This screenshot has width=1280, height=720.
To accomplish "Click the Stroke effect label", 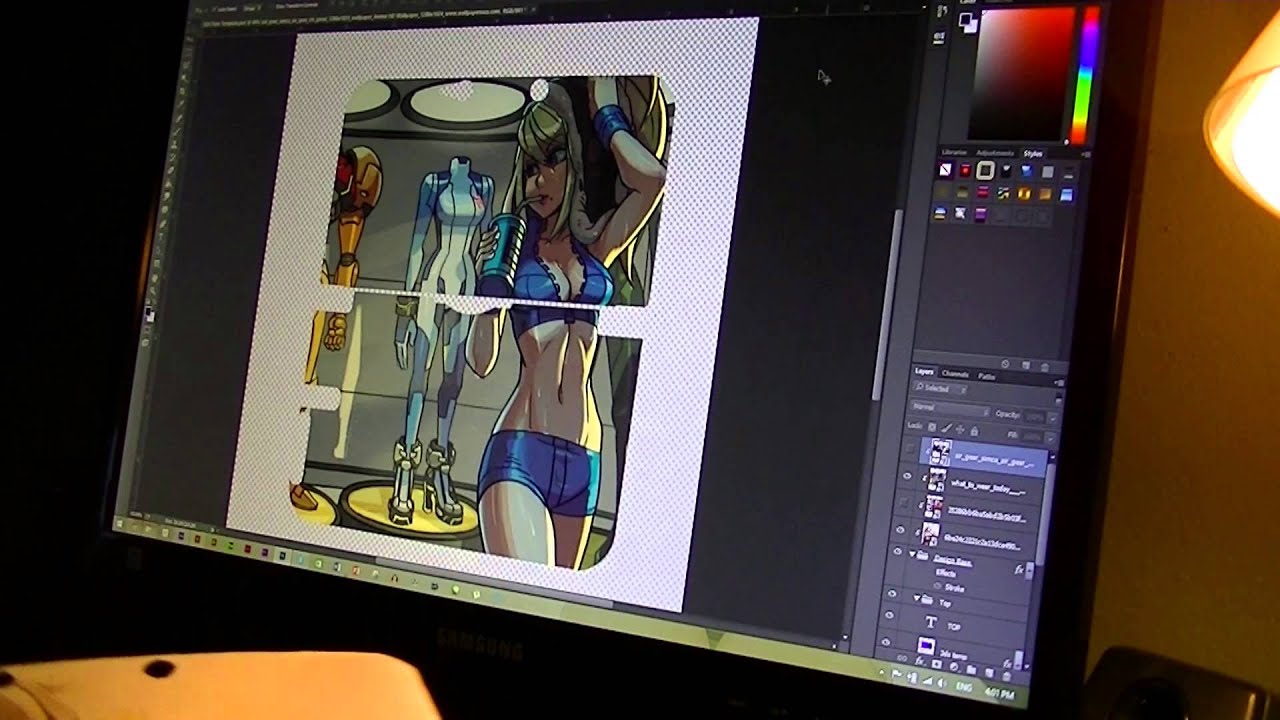I will click(954, 587).
